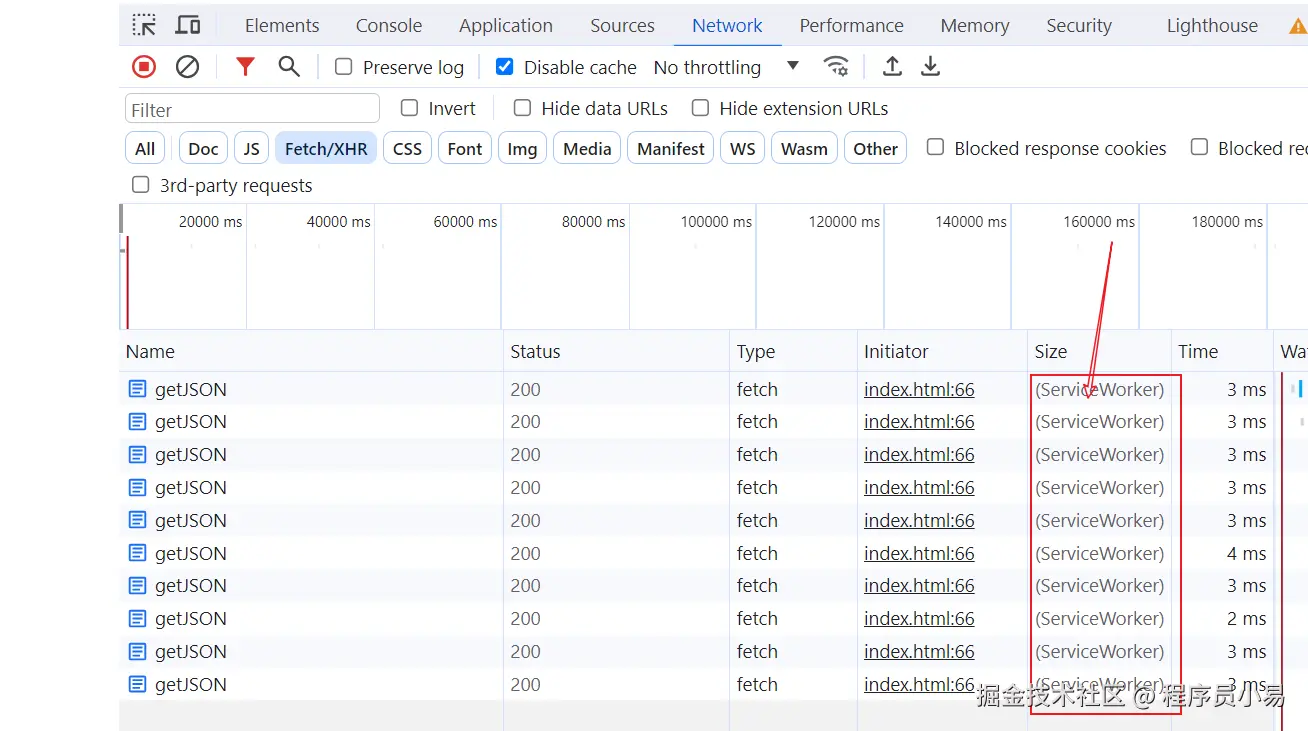The width and height of the screenshot is (1308, 731).
Task: Stop recording the network log
Action: [x=144, y=67]
